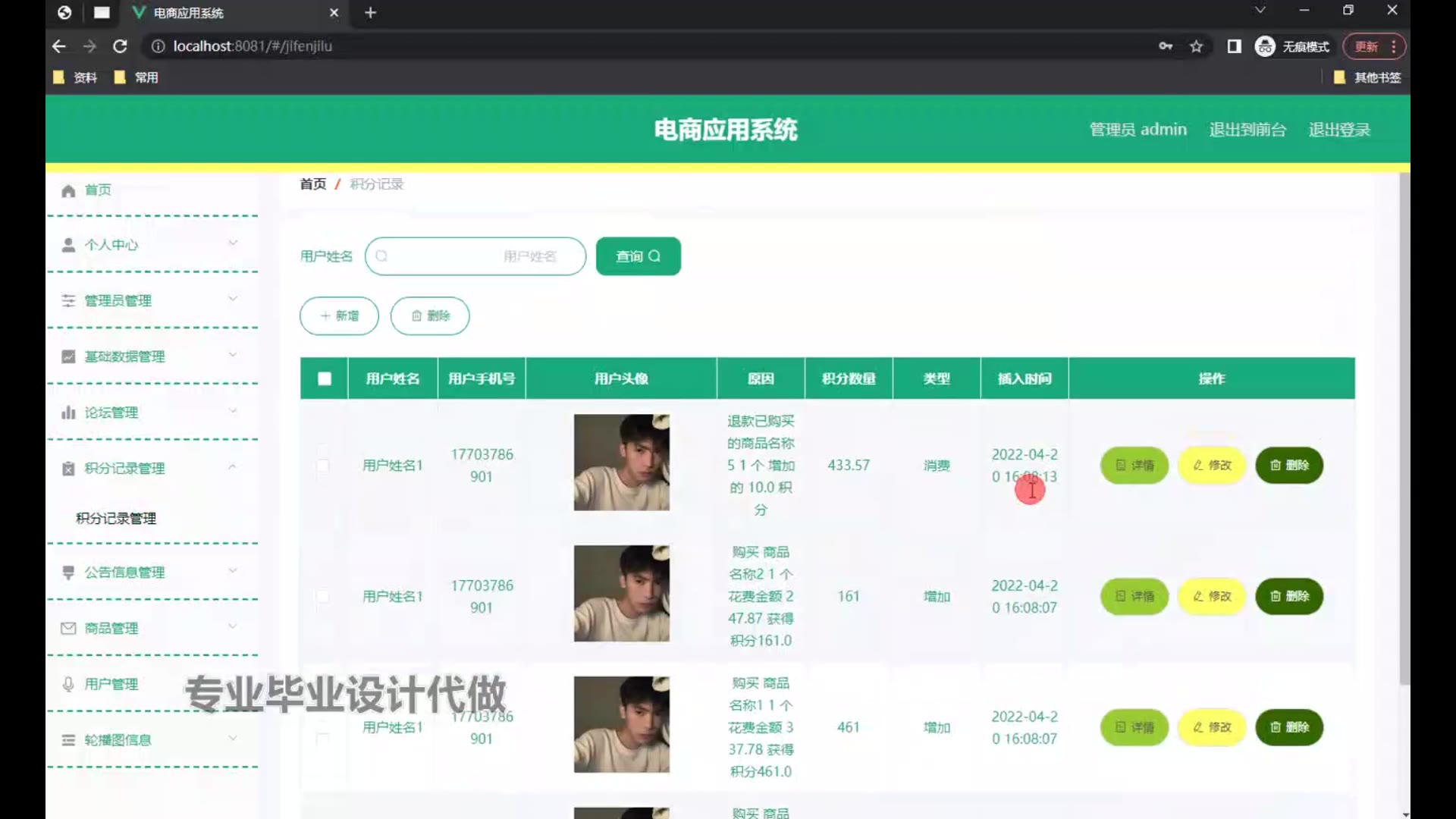Click the 用户姓名 search input field
The height and width of the screenshot is (819, 1456).
click(475, 256)
